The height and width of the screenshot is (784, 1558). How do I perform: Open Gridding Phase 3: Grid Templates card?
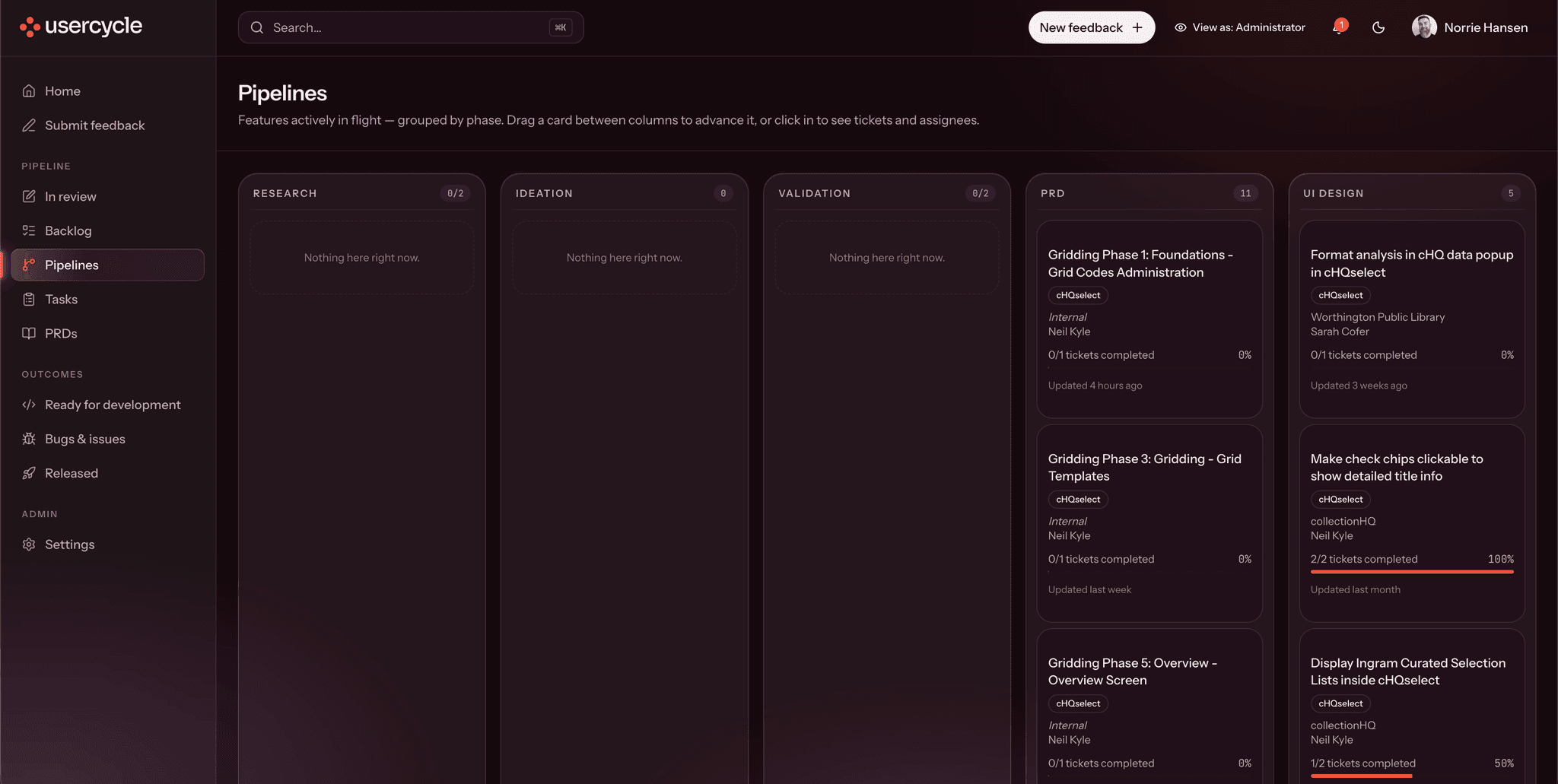[1149, 523]
